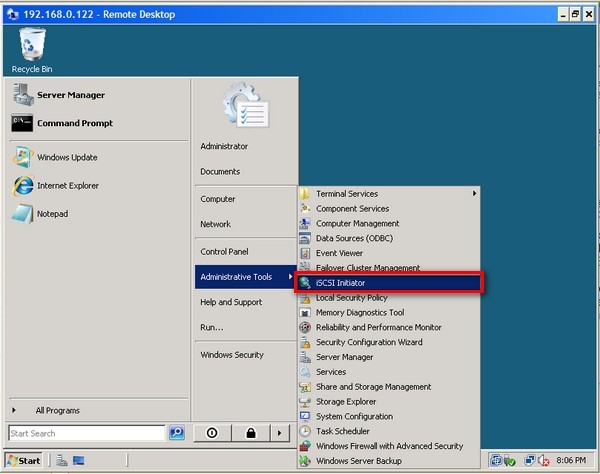Click the Start button
The width and height of the screenshot is (600, 474).
click(x=24, y=460)
